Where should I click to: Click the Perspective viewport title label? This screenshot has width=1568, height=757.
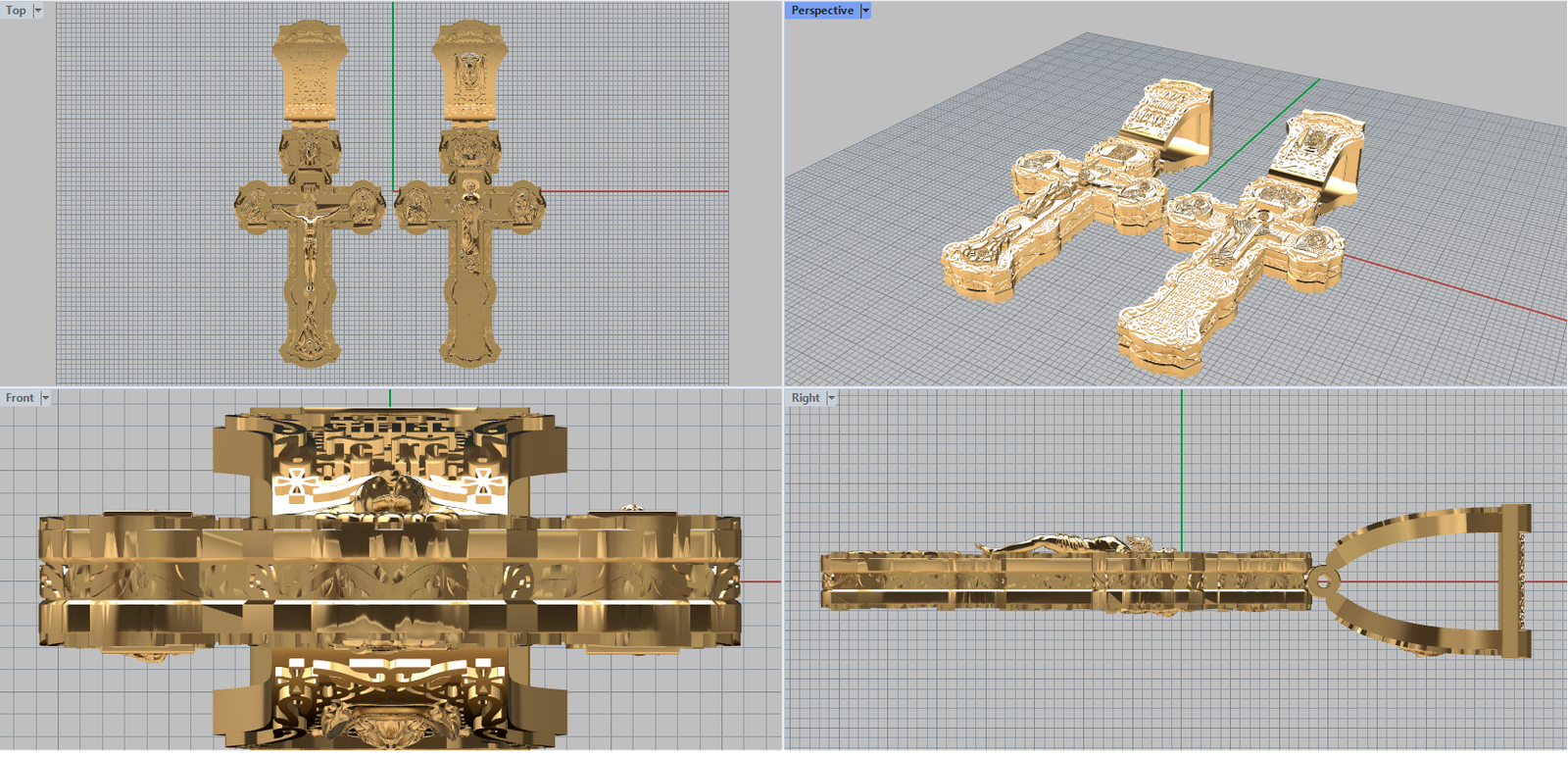click(x=822, y=11)
